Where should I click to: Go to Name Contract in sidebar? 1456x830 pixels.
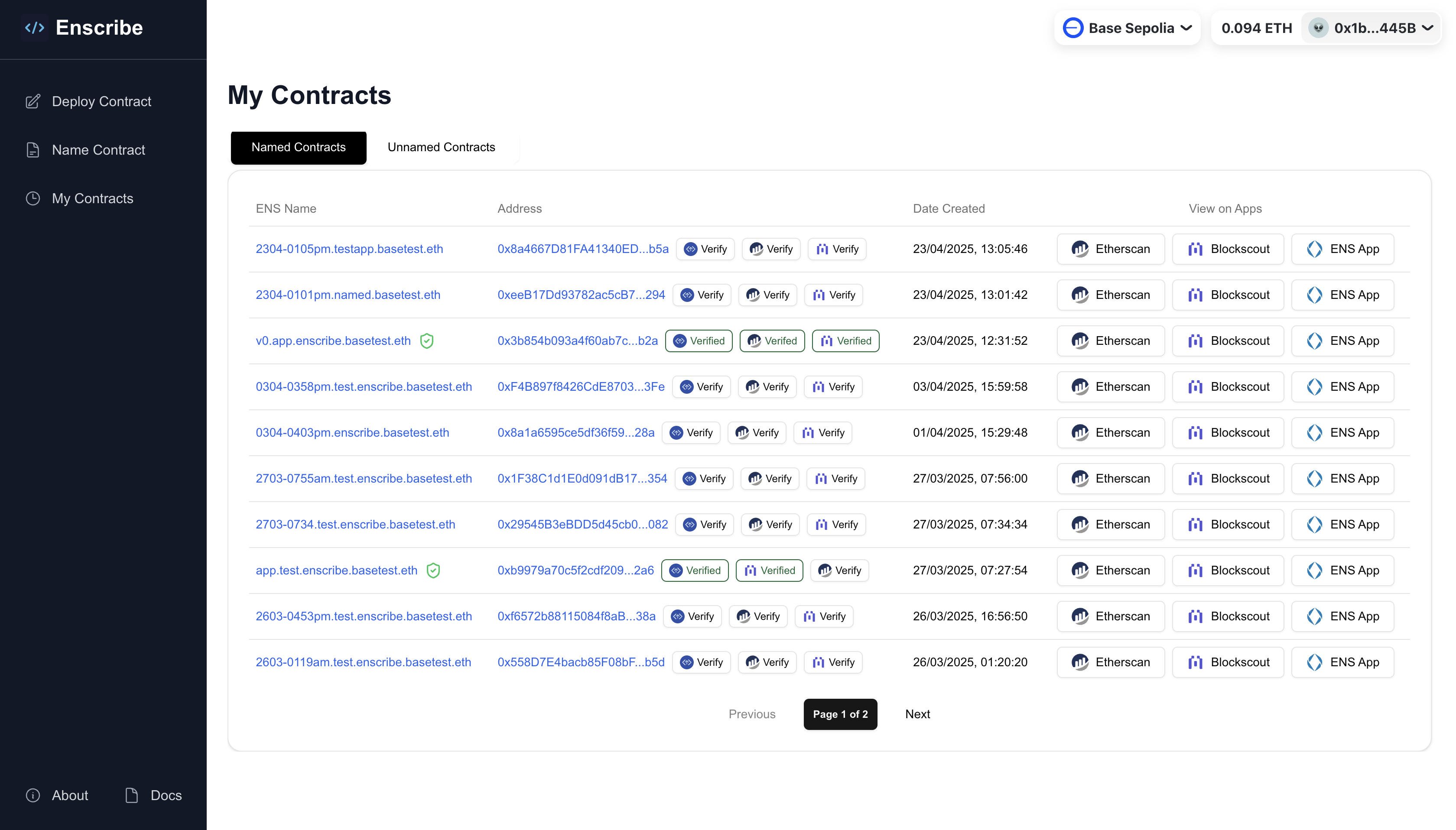(x=99, y=150)
